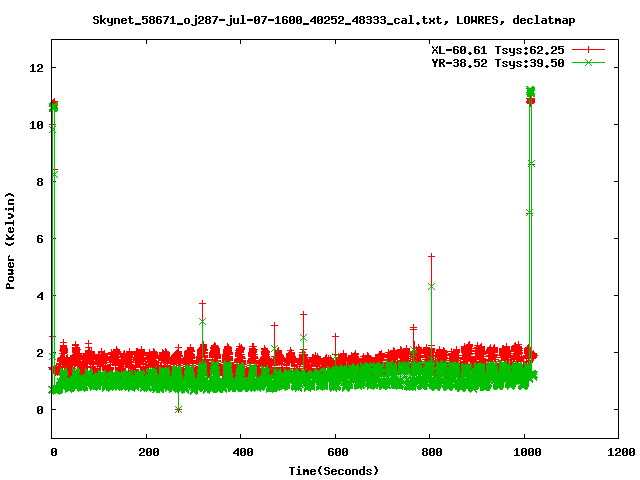Image resolution: width=640 pixels, height=480 pixels.
Task: Click the x-axis tick label 800
Action: [x=432, y=452]
